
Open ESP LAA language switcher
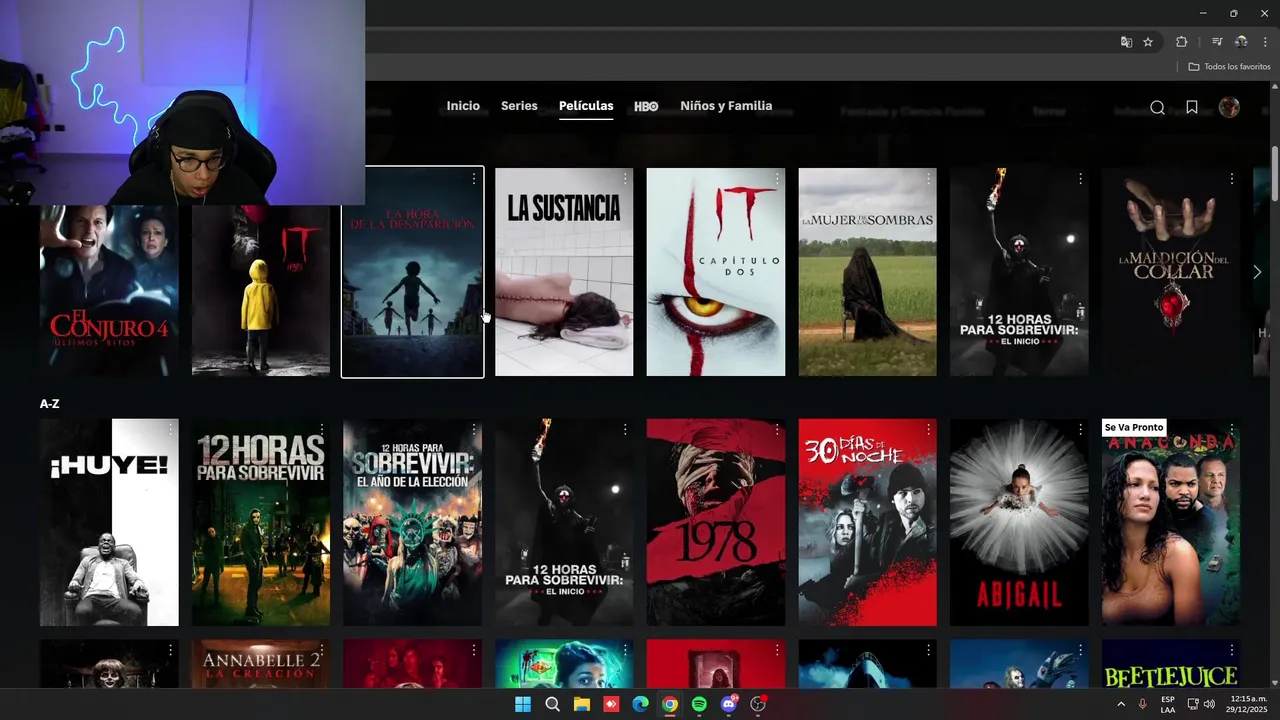point(1168,704)
